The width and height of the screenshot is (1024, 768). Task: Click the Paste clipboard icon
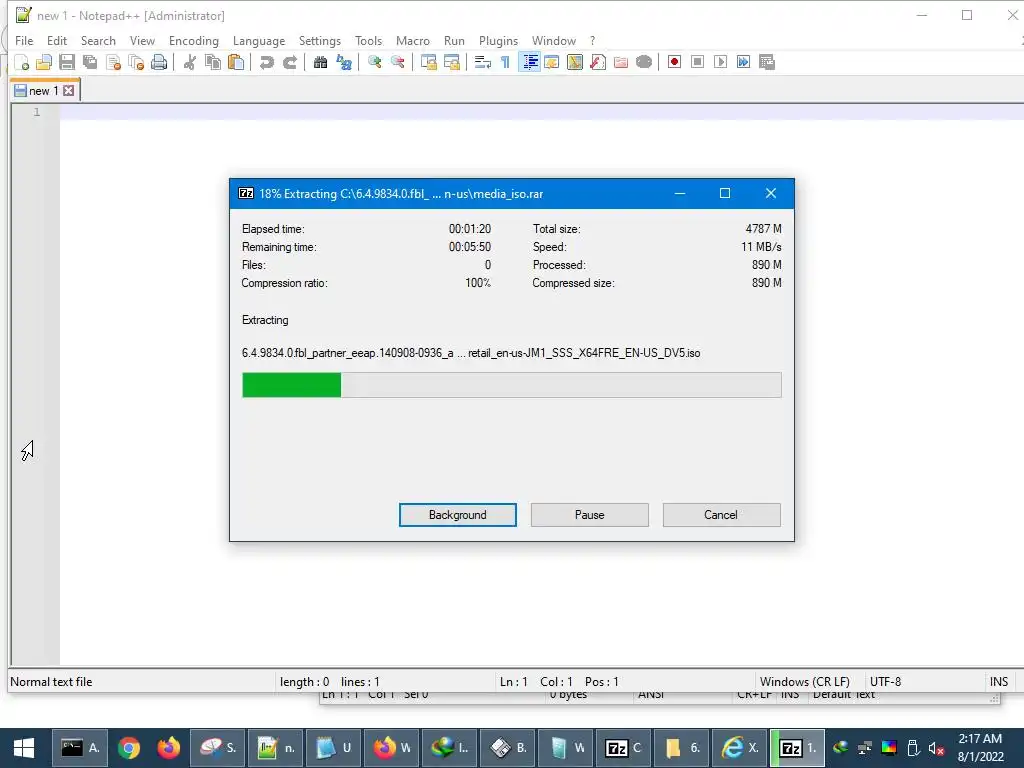click(x=236, y=62)
